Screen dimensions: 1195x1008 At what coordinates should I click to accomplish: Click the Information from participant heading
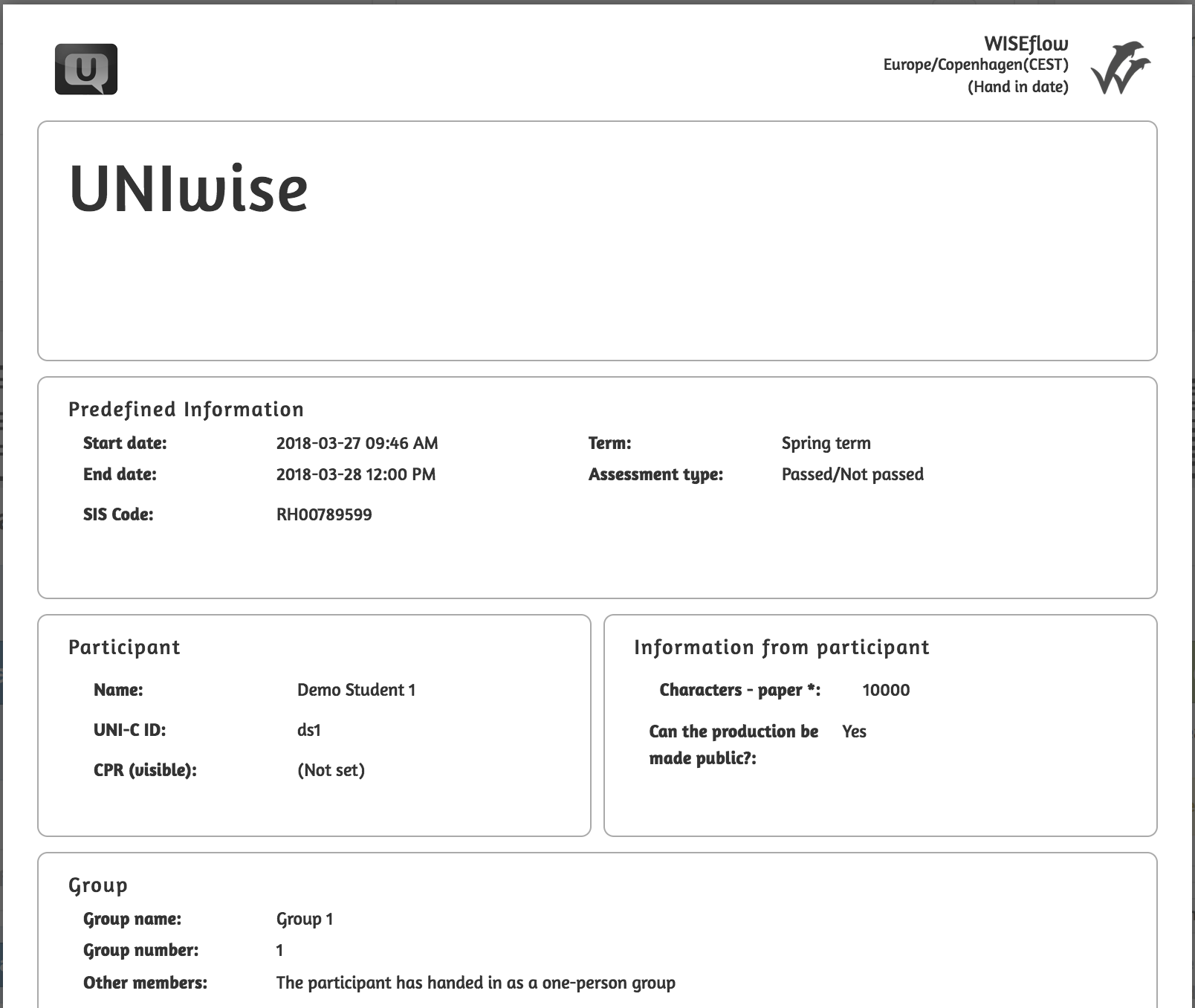tap(781, 647)
